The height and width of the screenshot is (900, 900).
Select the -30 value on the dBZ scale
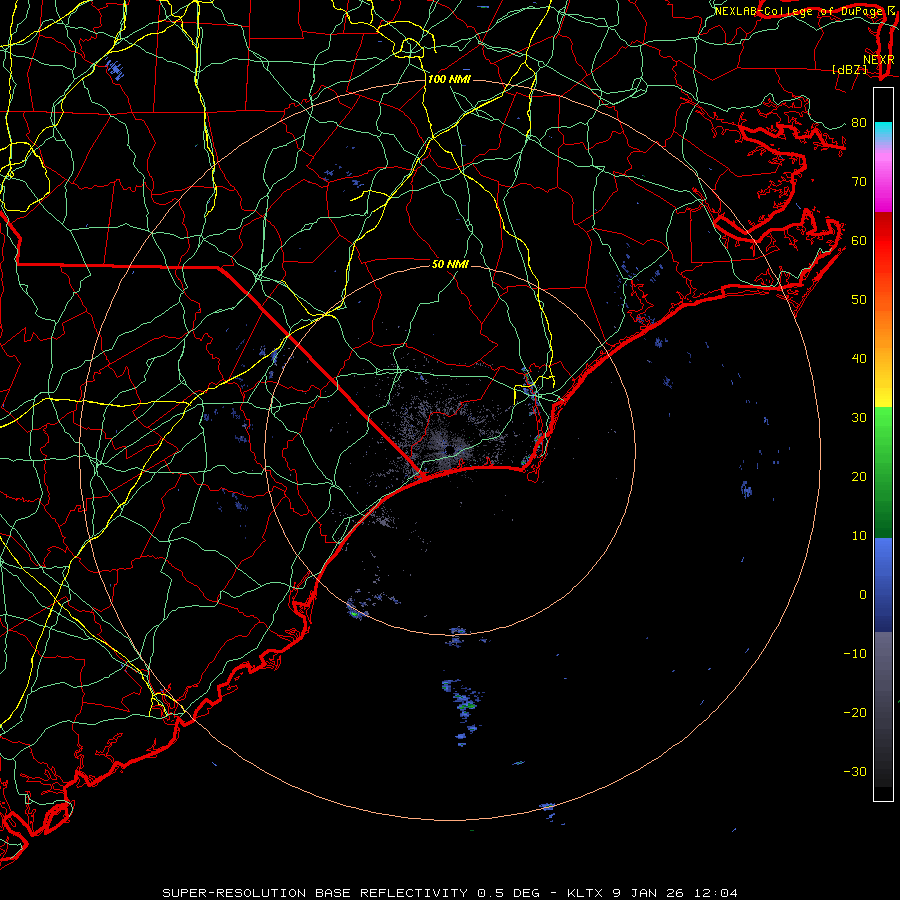(855, 771)
